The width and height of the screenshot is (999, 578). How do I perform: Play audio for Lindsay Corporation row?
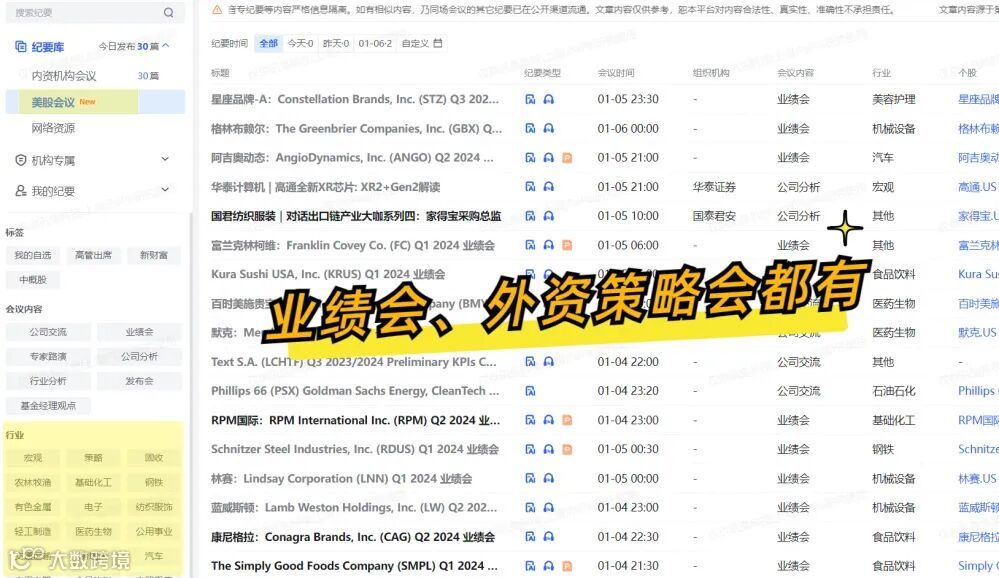[549, 479]
